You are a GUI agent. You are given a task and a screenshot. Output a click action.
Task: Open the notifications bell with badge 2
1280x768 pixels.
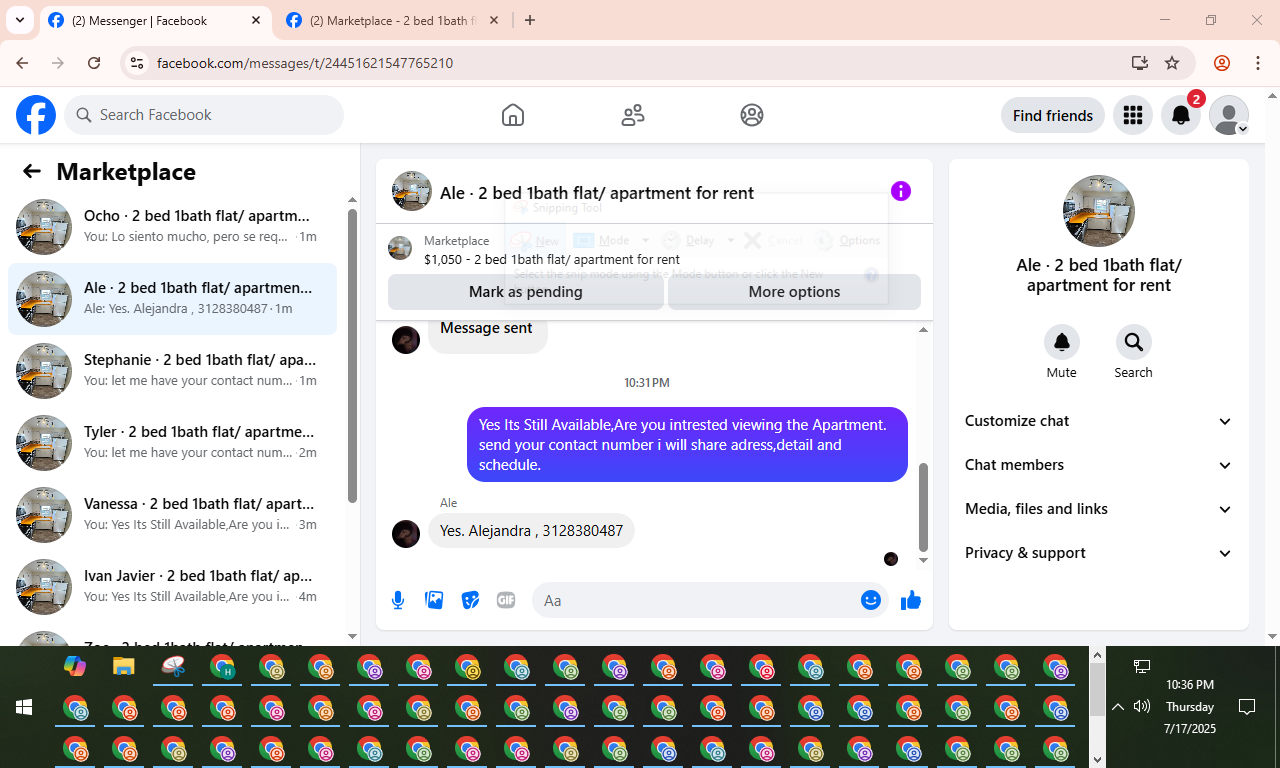click(x=1181, y=115)
